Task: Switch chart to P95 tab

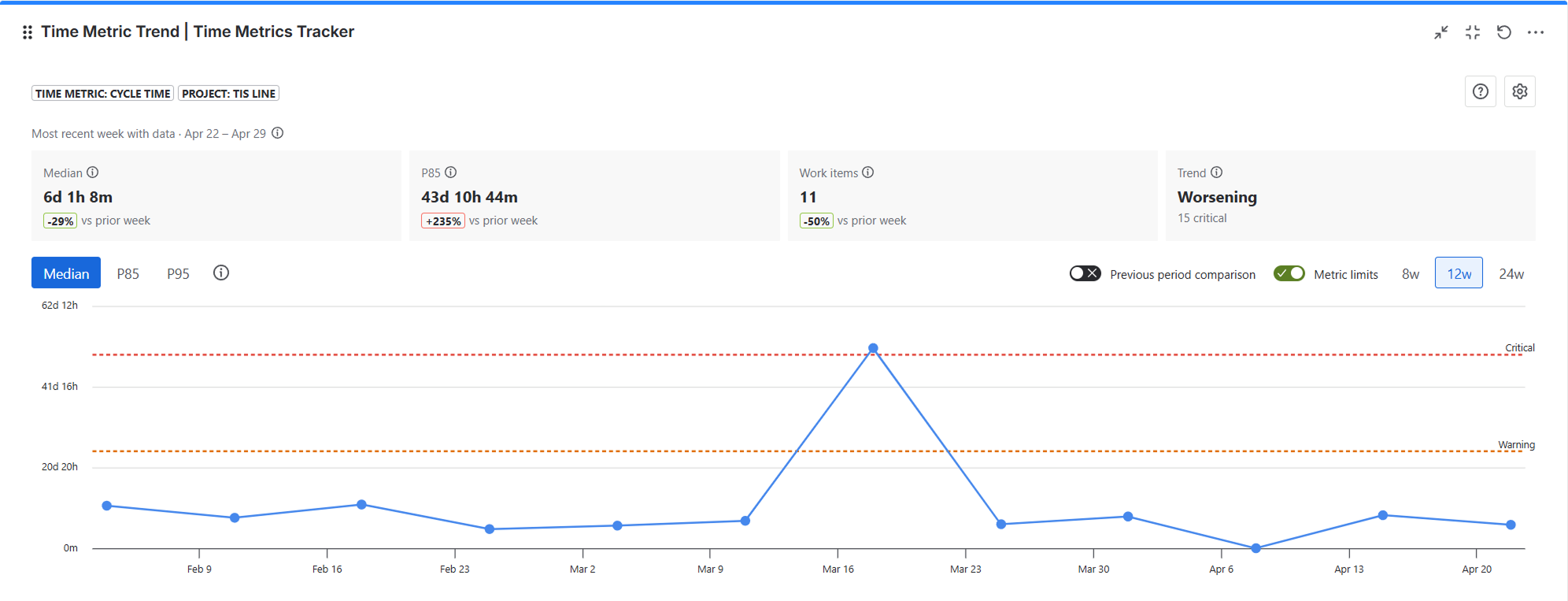Action: [179, 273]
